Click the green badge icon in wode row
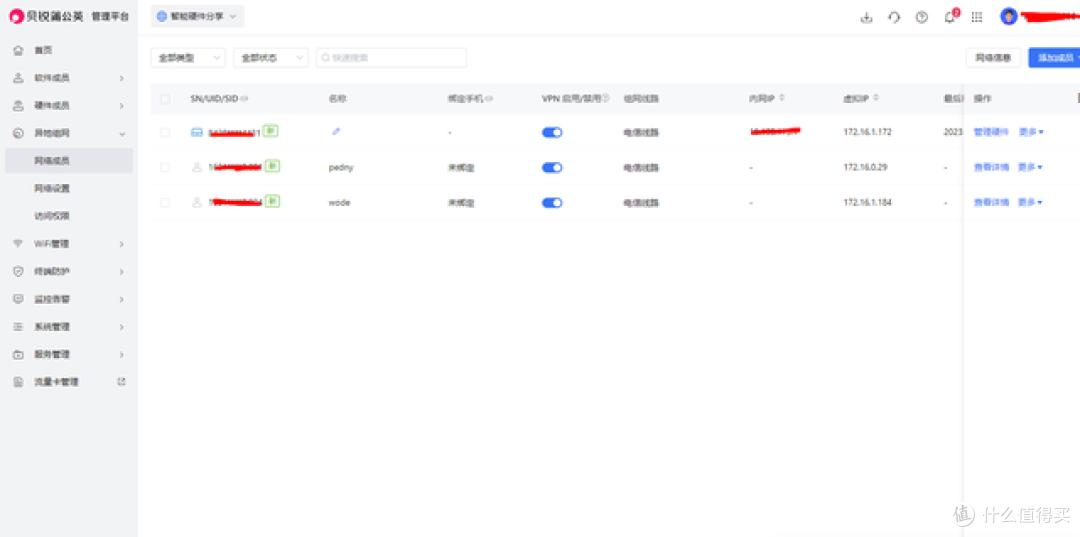 tap(273, 201)
